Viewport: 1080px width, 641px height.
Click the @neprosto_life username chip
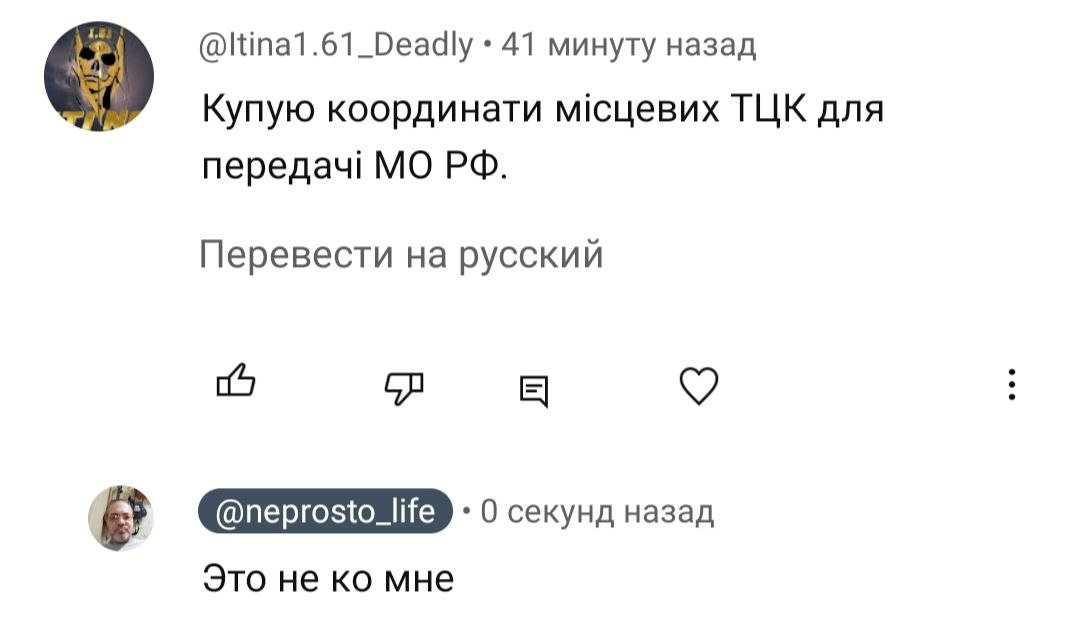(x=327, y=512)
